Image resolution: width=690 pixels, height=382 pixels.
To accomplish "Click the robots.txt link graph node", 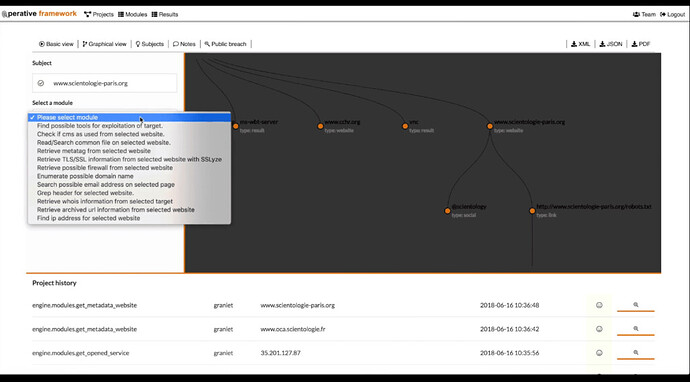I will click(532, 211).
